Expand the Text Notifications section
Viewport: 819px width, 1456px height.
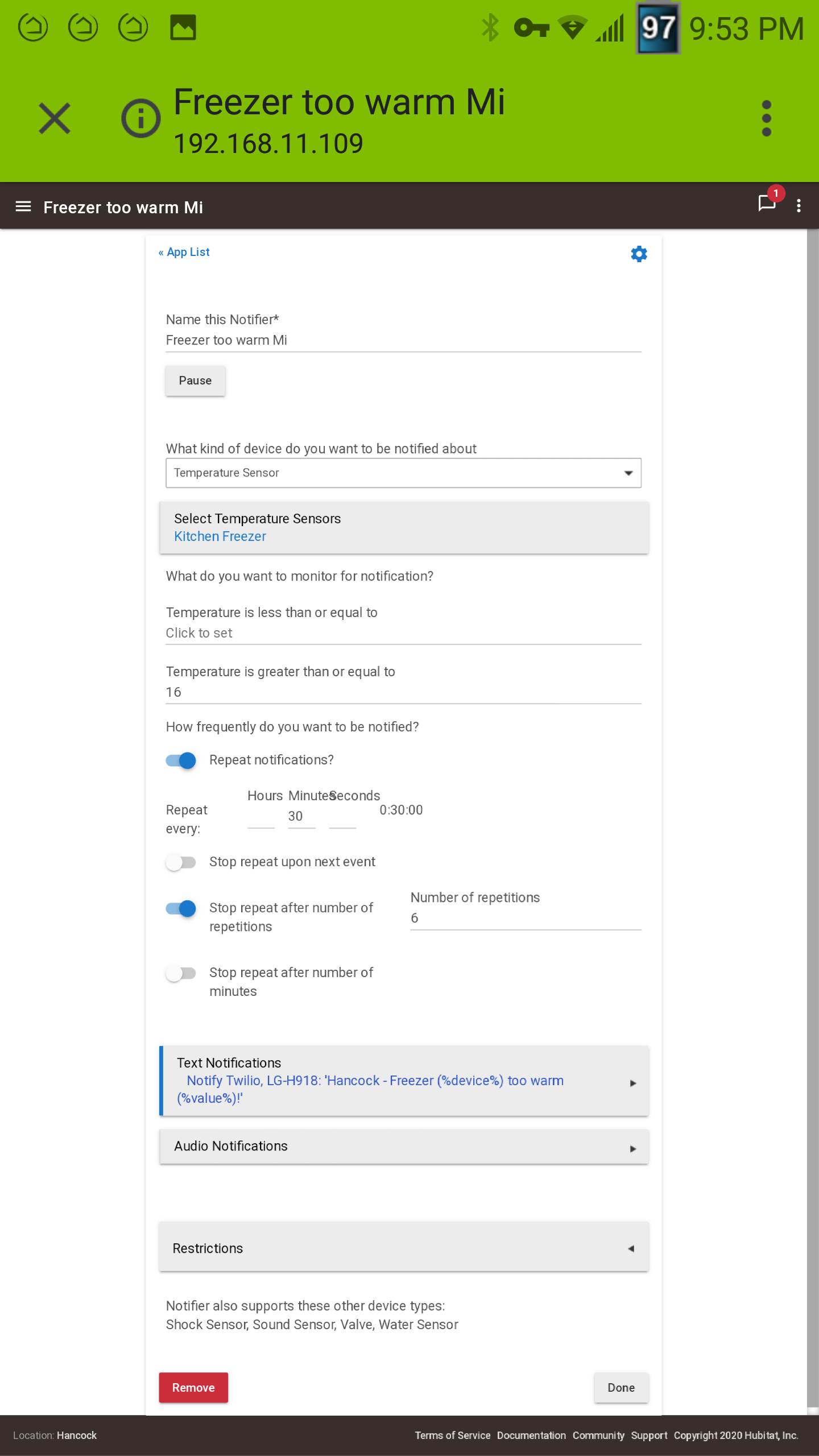pos(404,1080)
